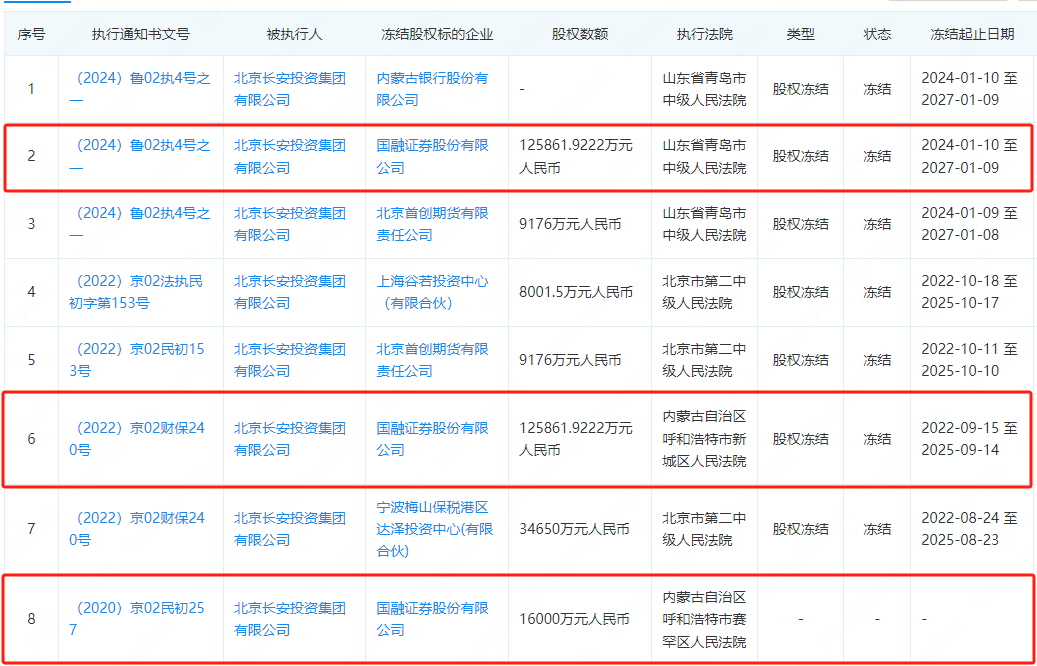
Task: Open case (2022)京02财保240号 in row 7
Action: point(137,529)
